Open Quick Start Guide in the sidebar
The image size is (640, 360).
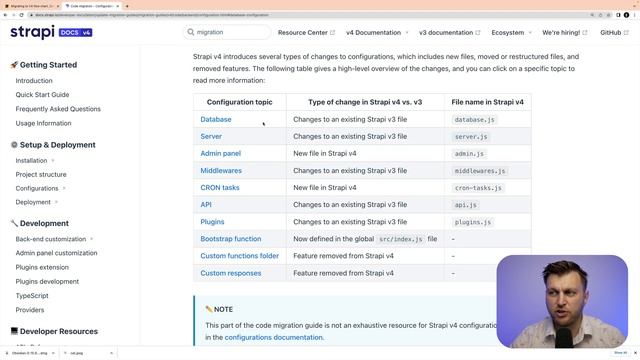42,94
